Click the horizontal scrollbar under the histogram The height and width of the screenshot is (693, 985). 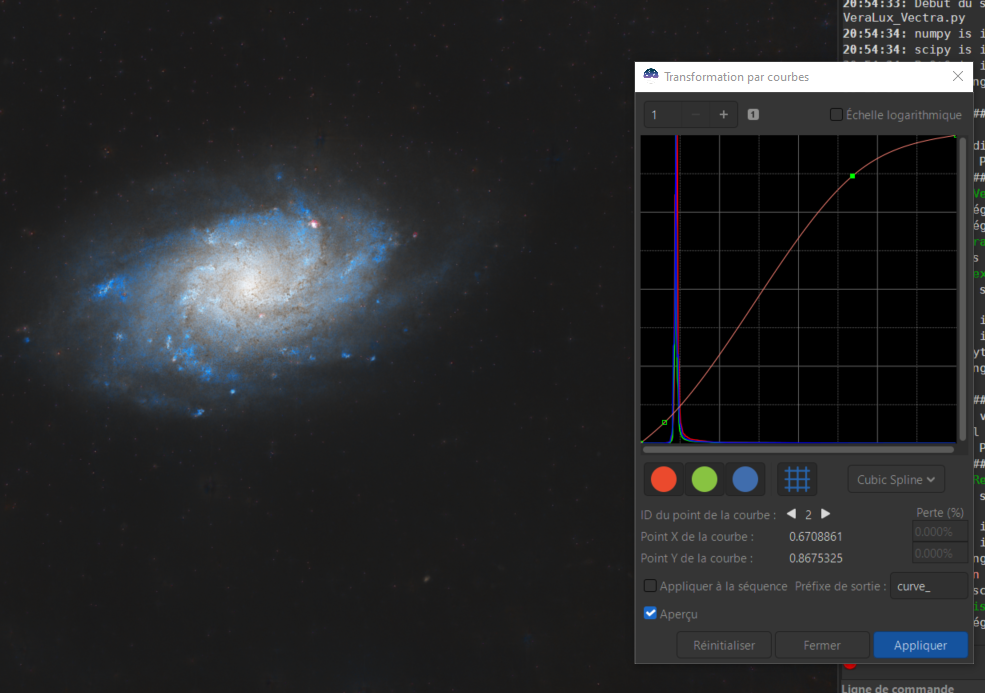click(x=798, y=449)
